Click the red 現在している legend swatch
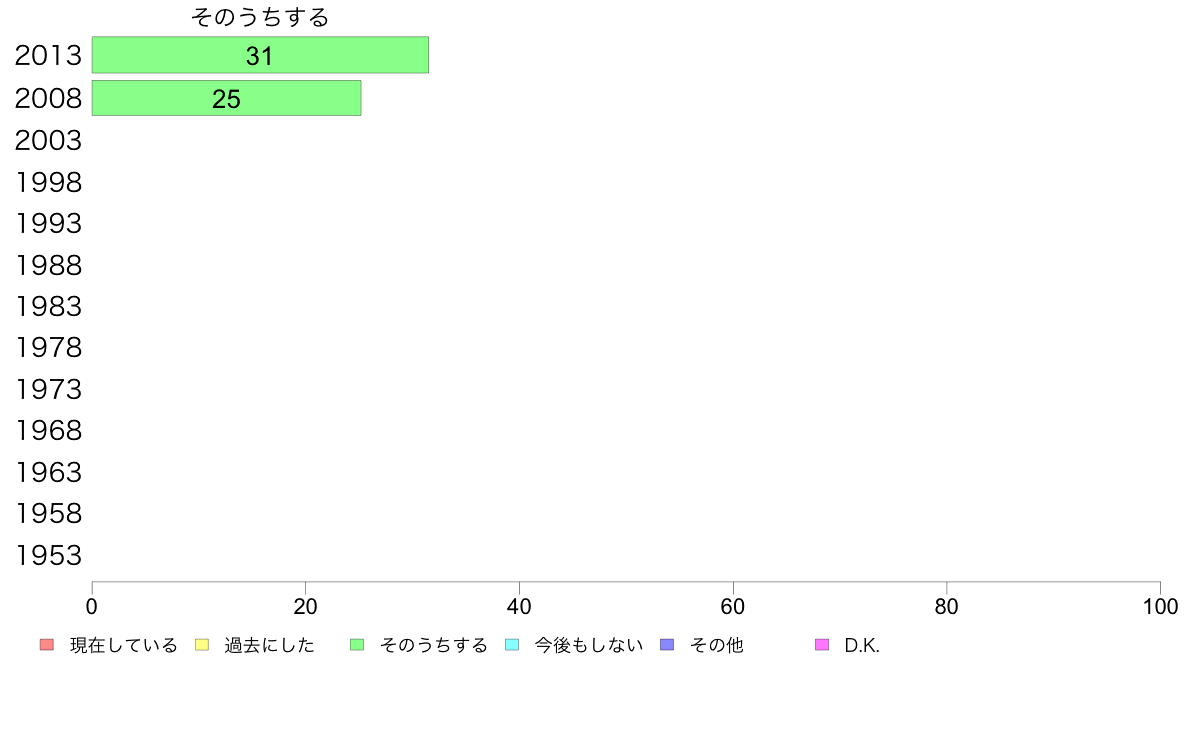This screenshot has height=736, width=1188. (x=47, y=645)
